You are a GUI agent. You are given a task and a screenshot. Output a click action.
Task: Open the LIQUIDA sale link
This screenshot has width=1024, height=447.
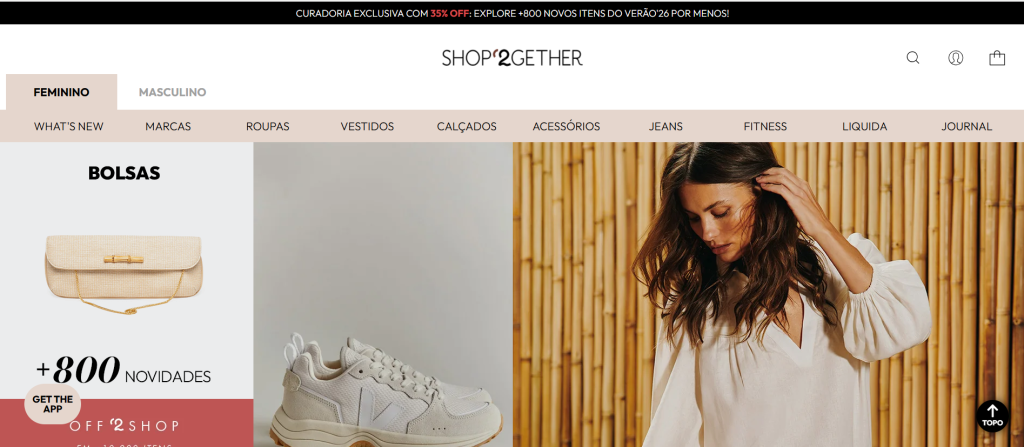click(865, 126)
